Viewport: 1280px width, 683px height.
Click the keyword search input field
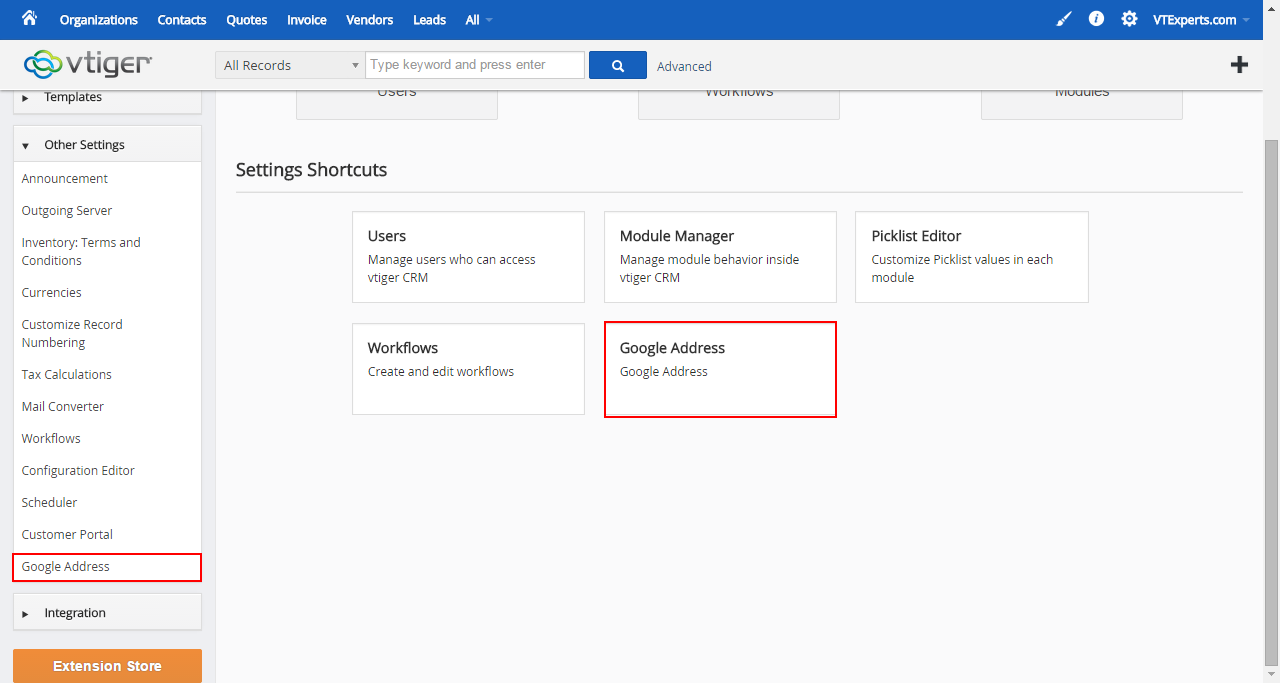tap(475, 65)
